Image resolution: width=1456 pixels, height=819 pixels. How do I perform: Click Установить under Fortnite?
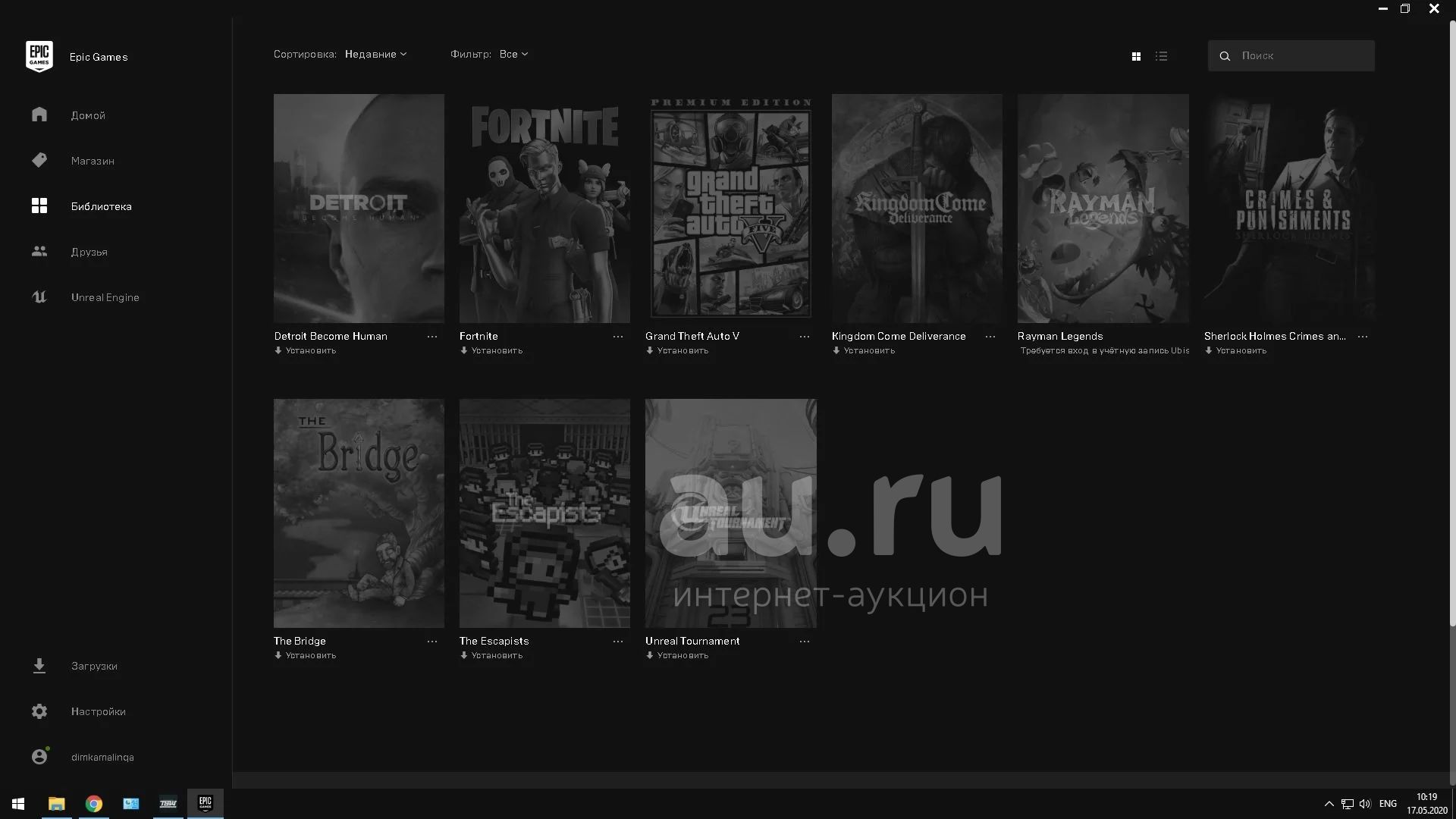coord(491,350)
